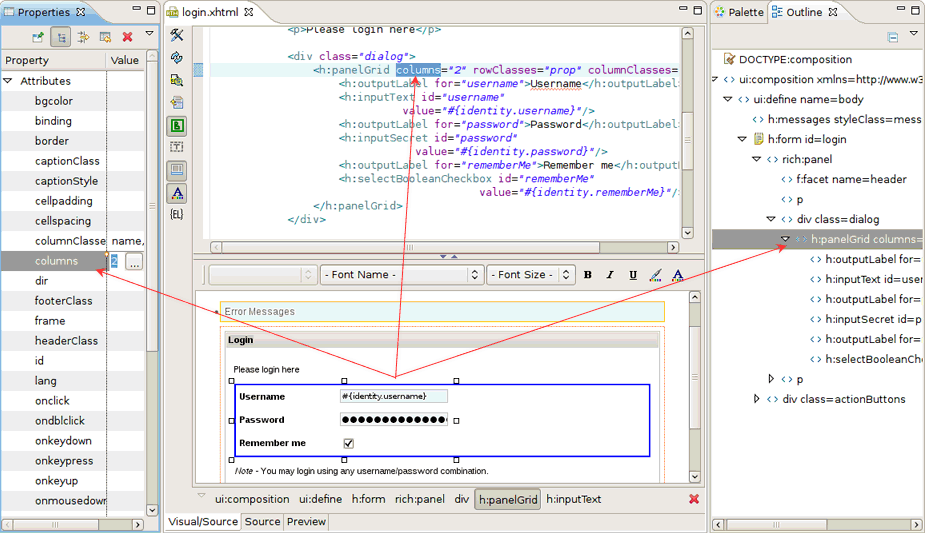
Task: Click Page Design Options icon
Action: point(176,80)
